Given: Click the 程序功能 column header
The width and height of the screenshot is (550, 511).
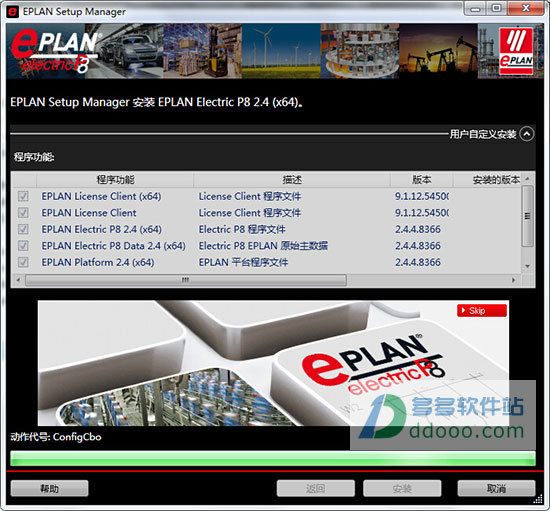Looking at the screenshot, I should (115, 180).
